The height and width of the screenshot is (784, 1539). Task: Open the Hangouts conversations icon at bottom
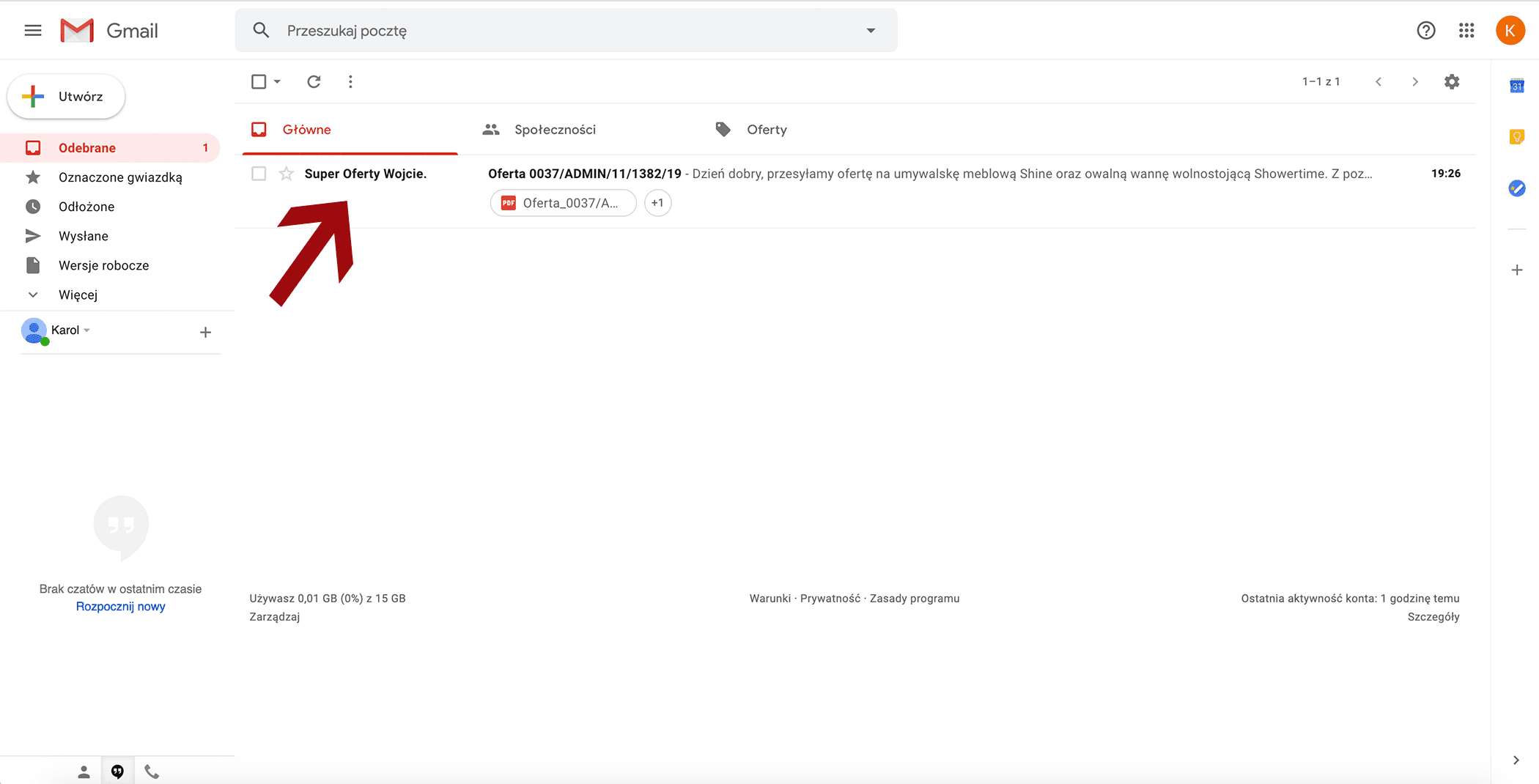[117, 772]
